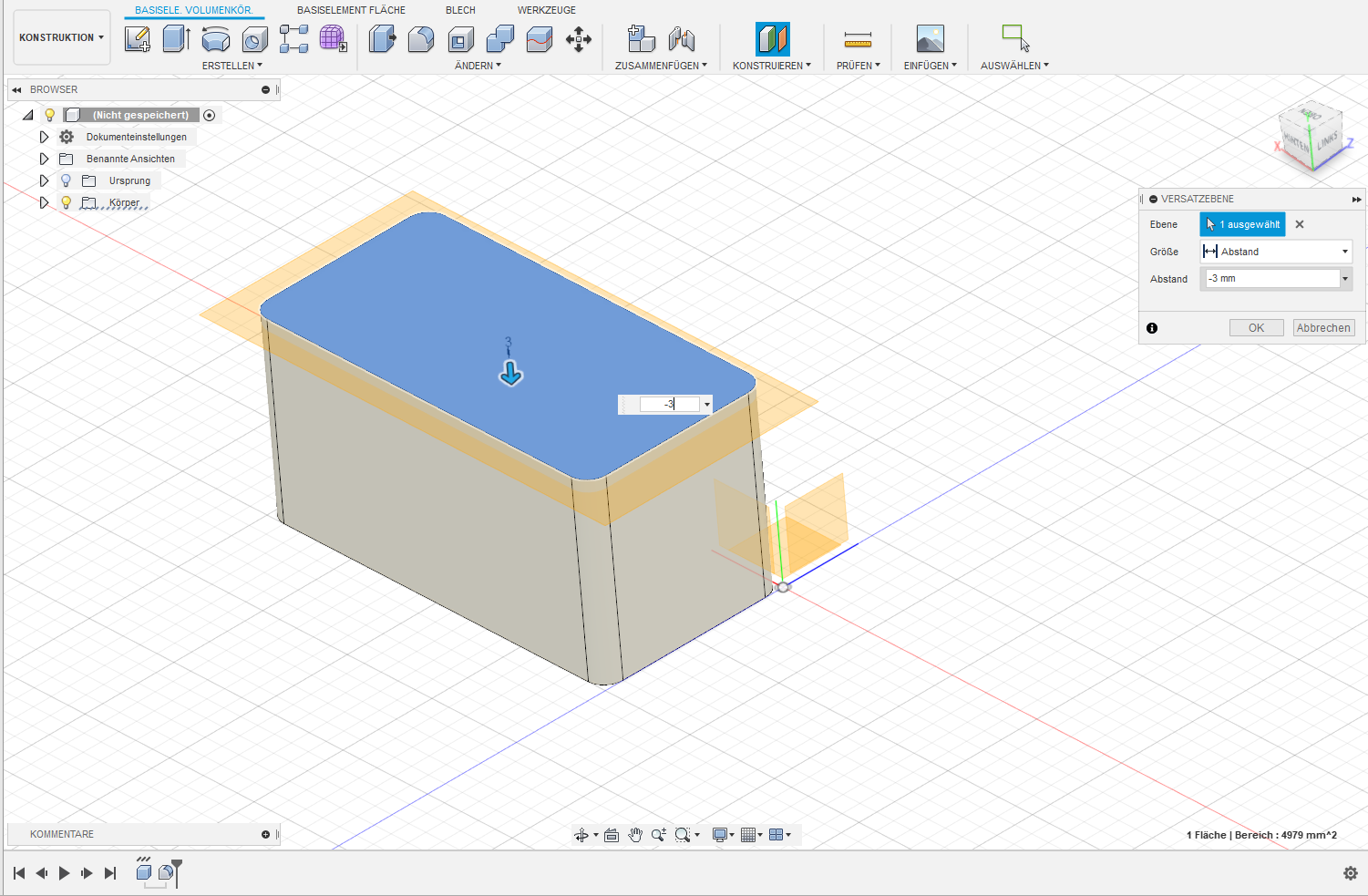Select the Extrude tool
The image size is (1368, 896).
pyautogui.click(x=176, y=39)
